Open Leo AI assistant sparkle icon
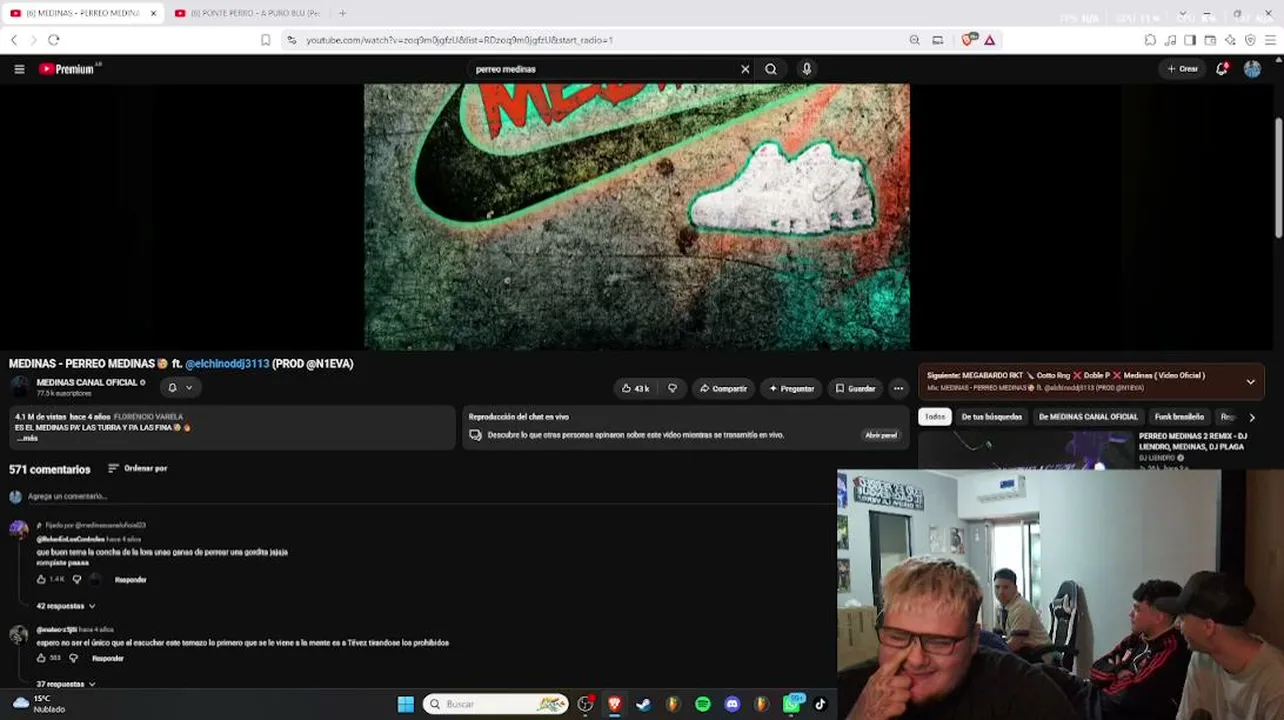 pos(1230,40)
